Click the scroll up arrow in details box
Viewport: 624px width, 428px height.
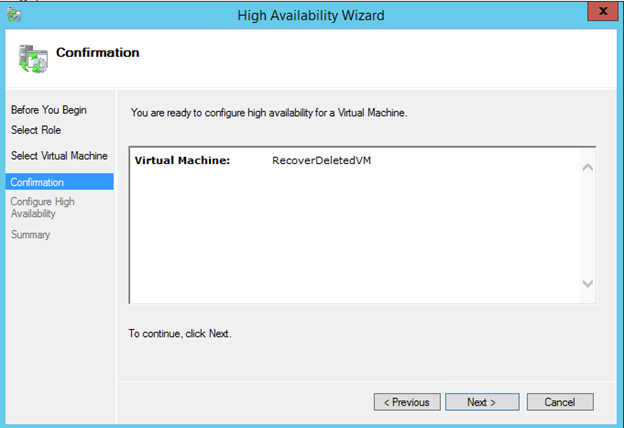coord(587,166)
